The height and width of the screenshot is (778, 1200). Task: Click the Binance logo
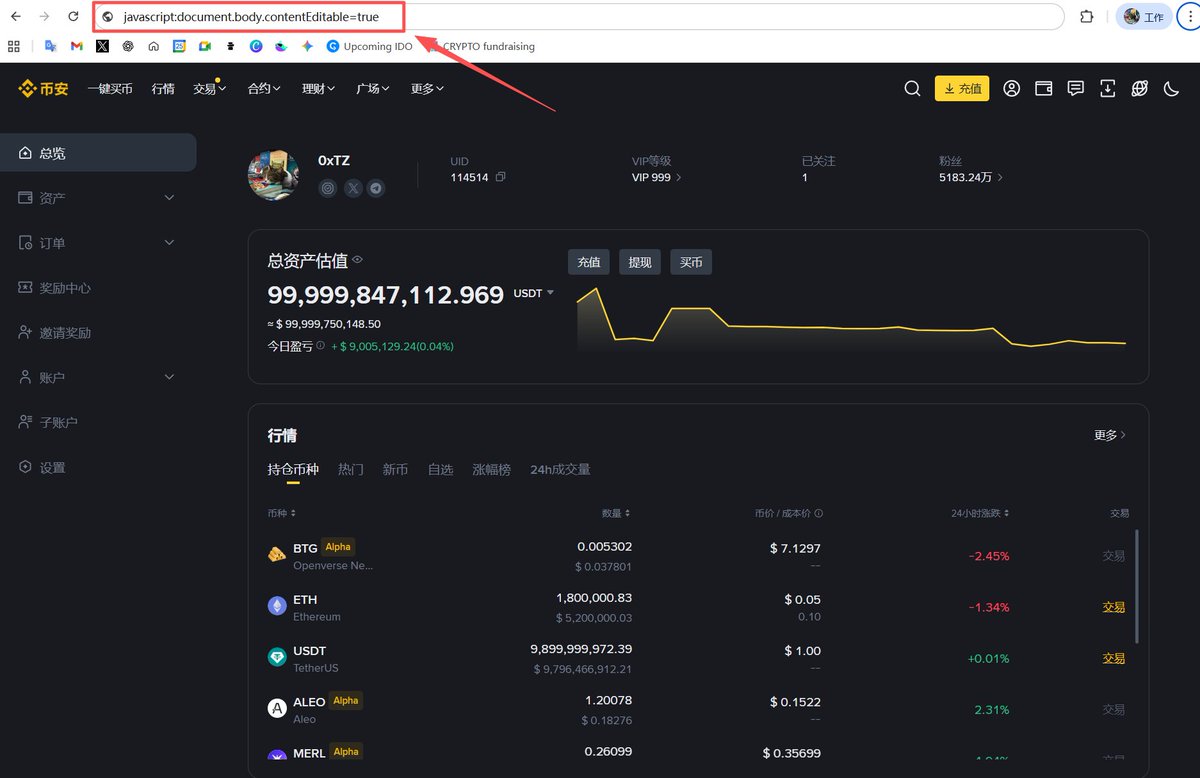43,88
